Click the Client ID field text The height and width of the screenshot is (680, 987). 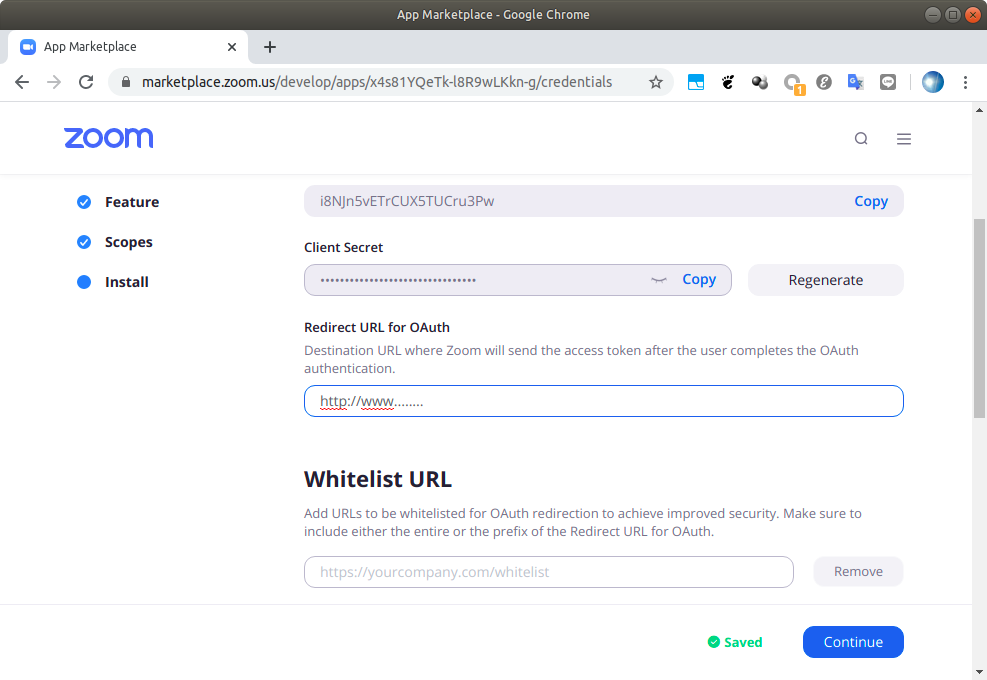[x=407, y=201]
